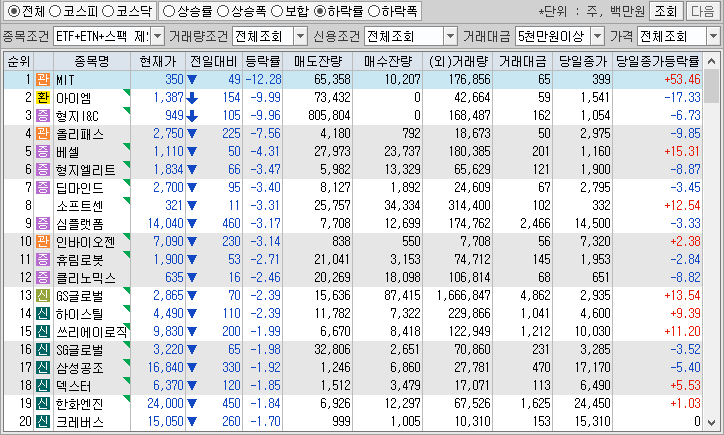Click the 신 badge beside 크레버스
The height and width of the screenshot is (435, 724).
tap(43, 422)
